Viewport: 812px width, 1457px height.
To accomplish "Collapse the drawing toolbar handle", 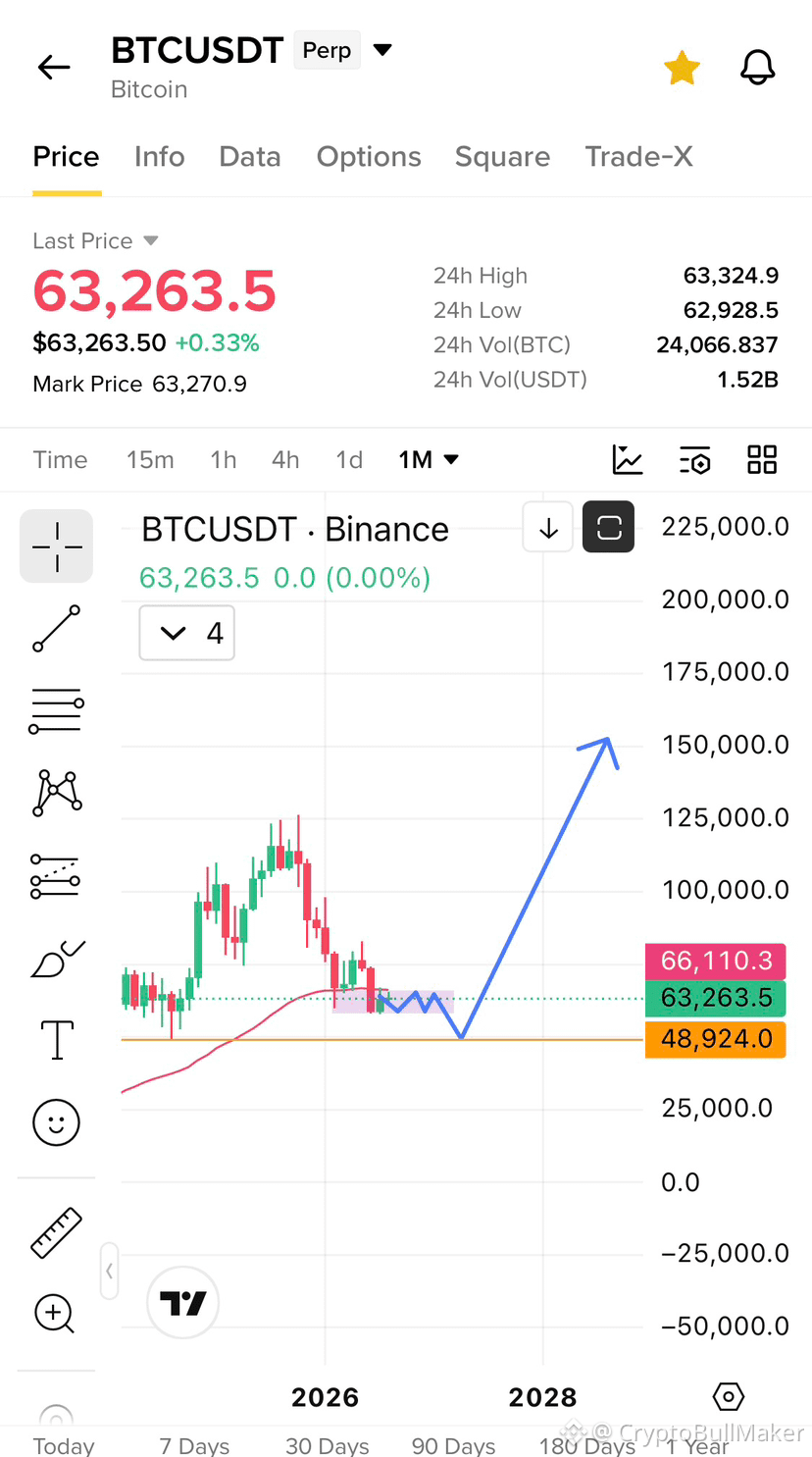I will tap(109, 1271).
